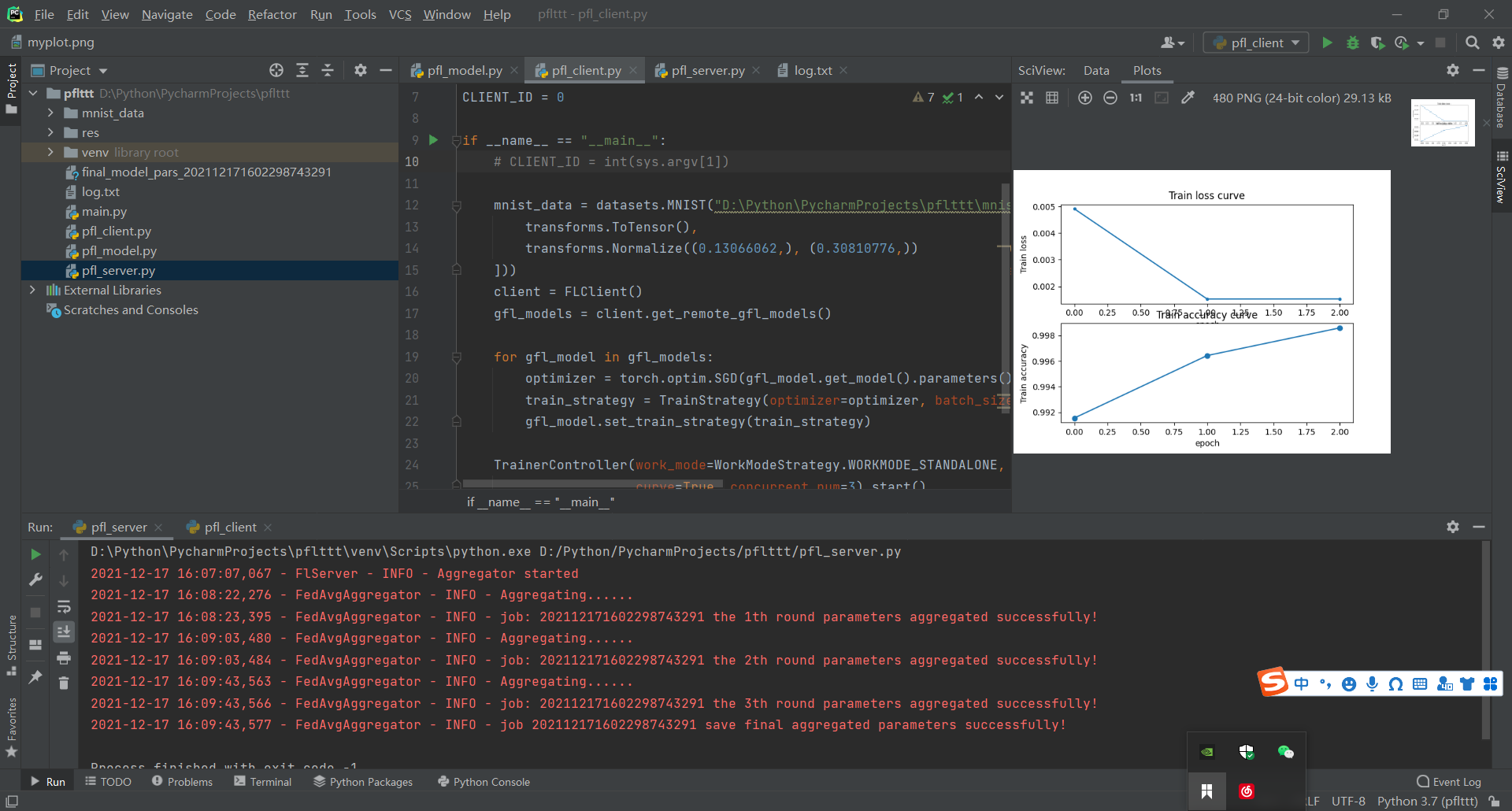
Task: Open the File menu
Action: pos(44,14)
